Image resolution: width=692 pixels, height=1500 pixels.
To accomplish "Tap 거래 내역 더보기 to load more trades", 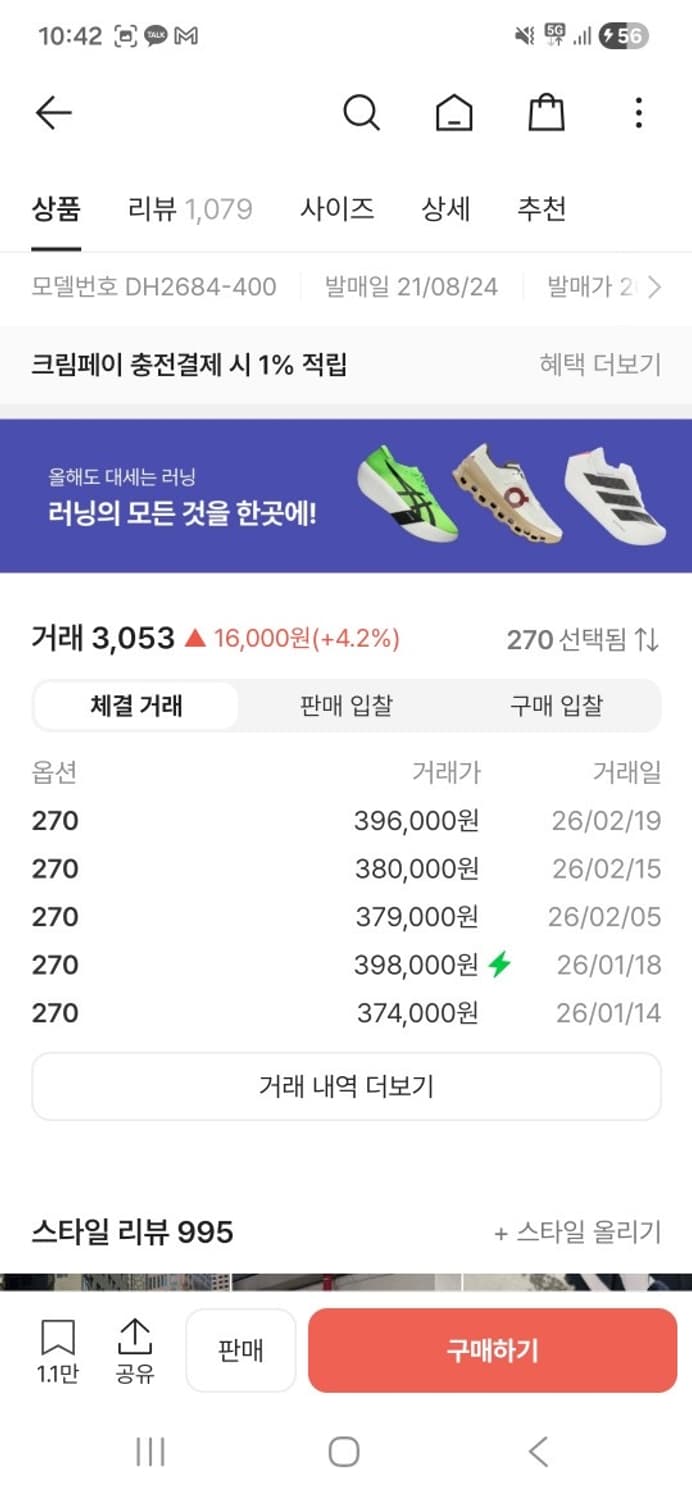I will tap(346, 1087).
